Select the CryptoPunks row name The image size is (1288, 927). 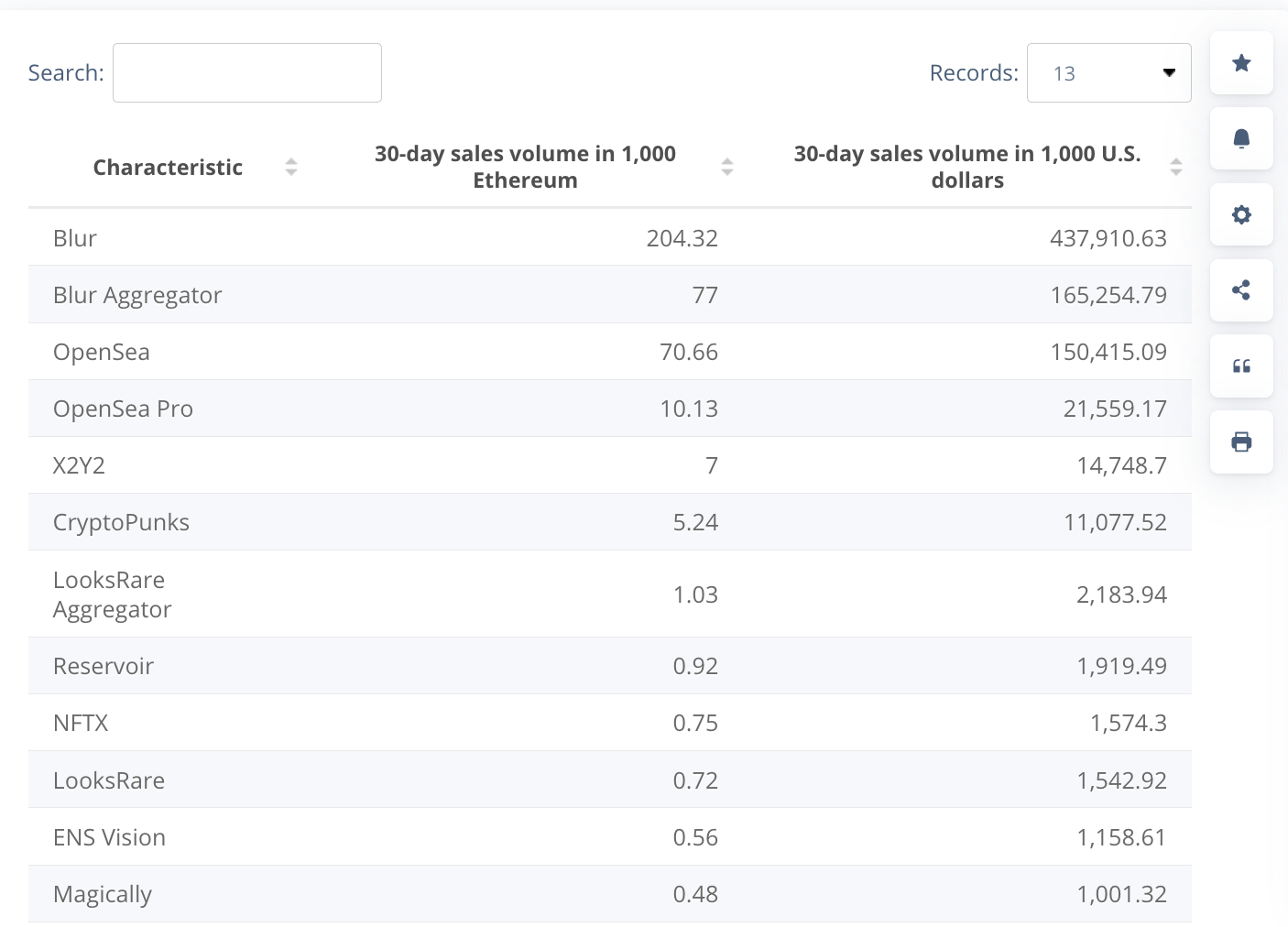coord(121,522)
